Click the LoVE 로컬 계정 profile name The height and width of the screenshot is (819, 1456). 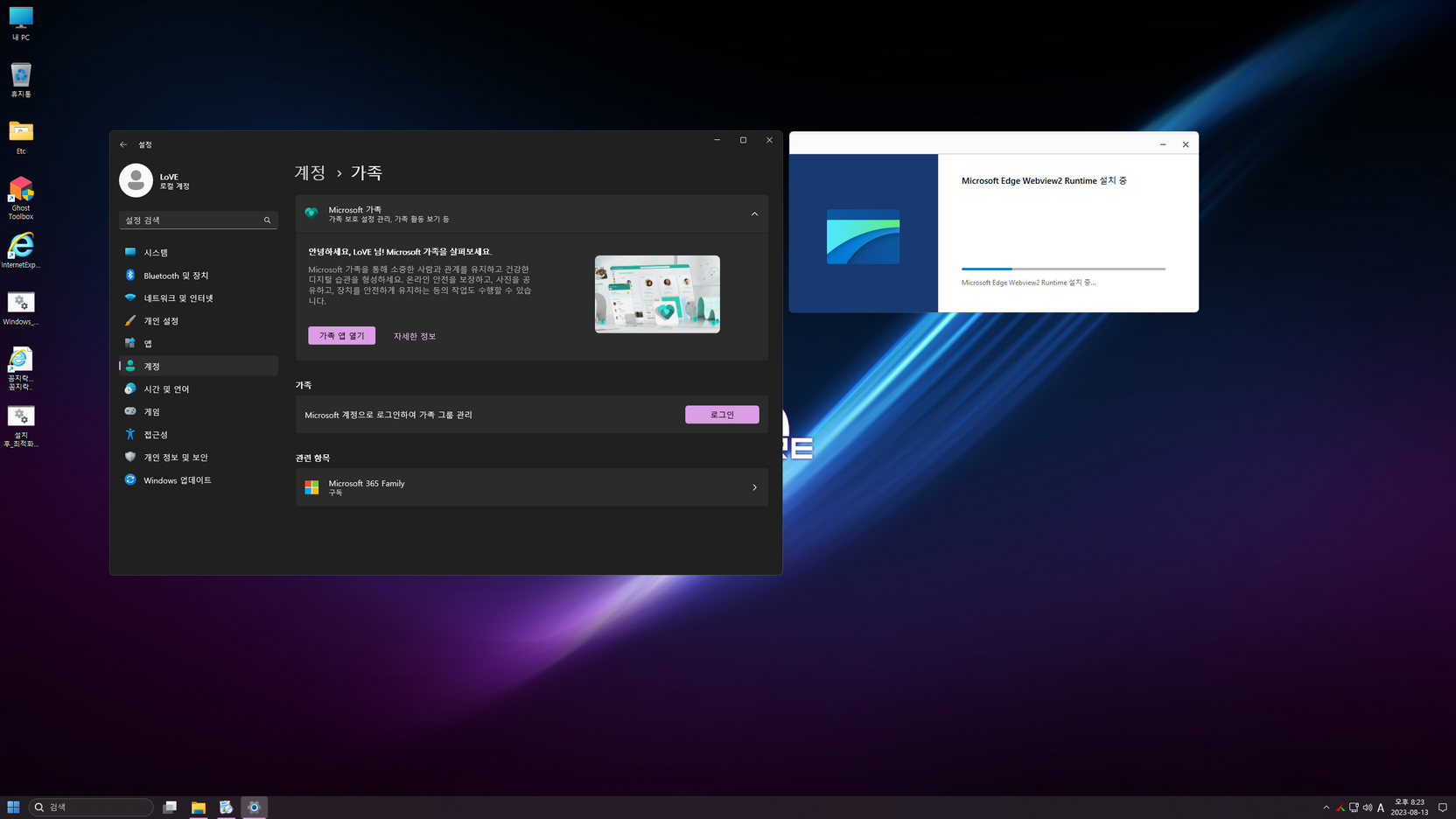click(175, 181)
